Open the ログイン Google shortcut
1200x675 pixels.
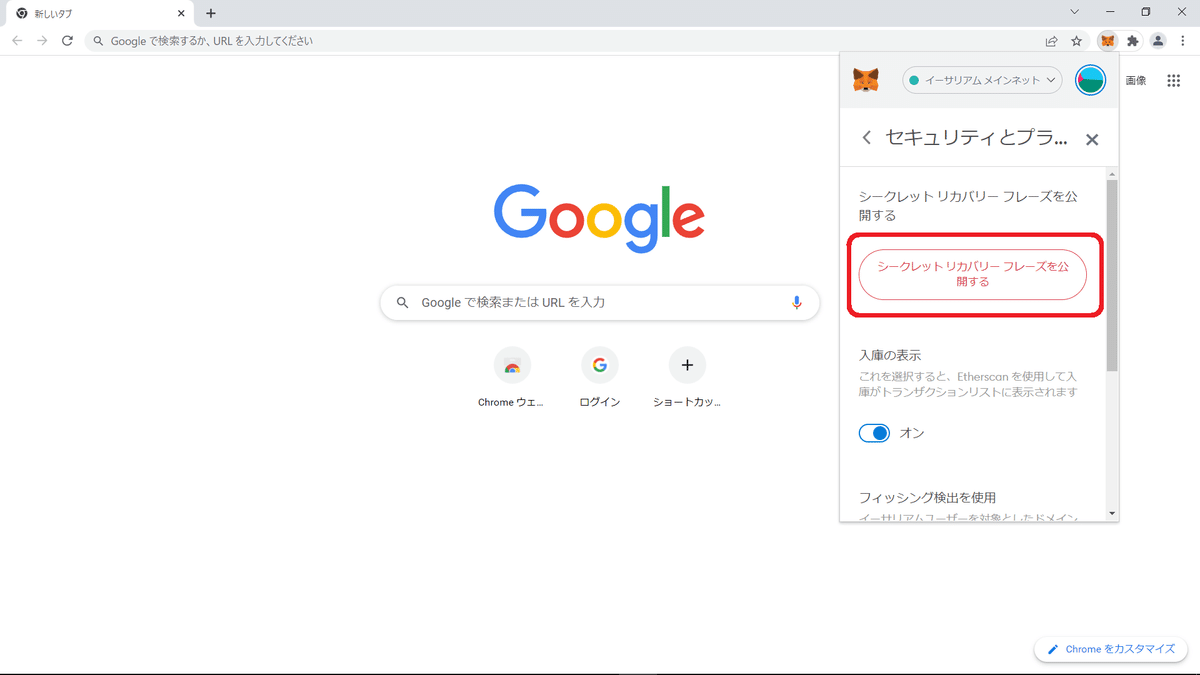[600, 377]
